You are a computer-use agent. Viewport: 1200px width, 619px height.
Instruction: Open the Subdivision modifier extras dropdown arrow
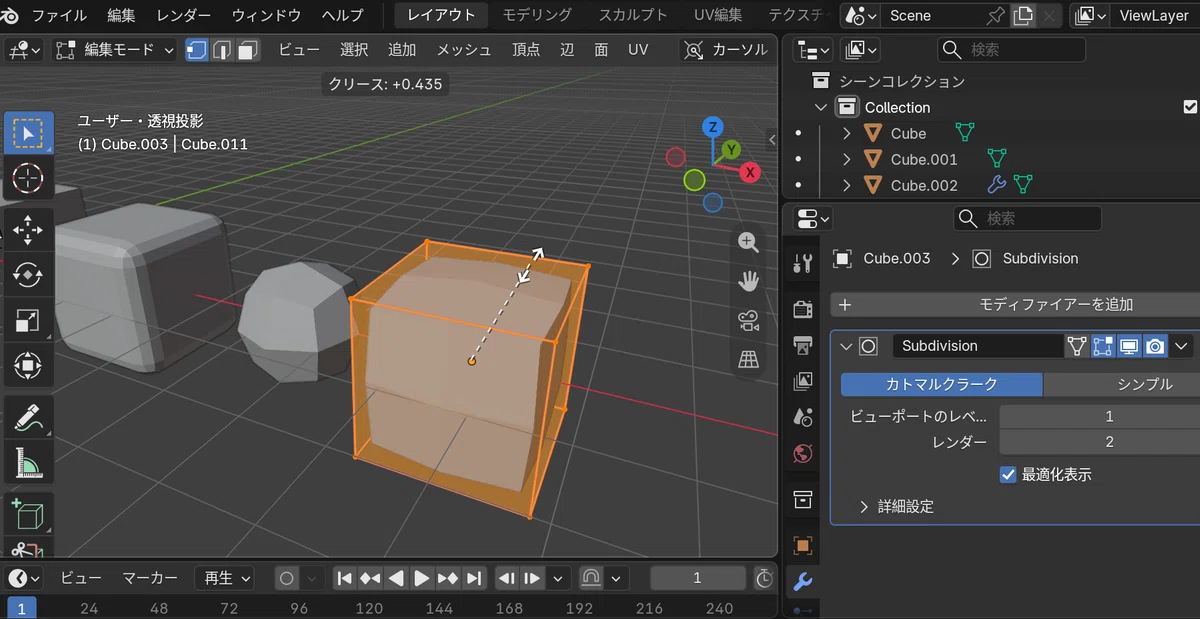1182,346
